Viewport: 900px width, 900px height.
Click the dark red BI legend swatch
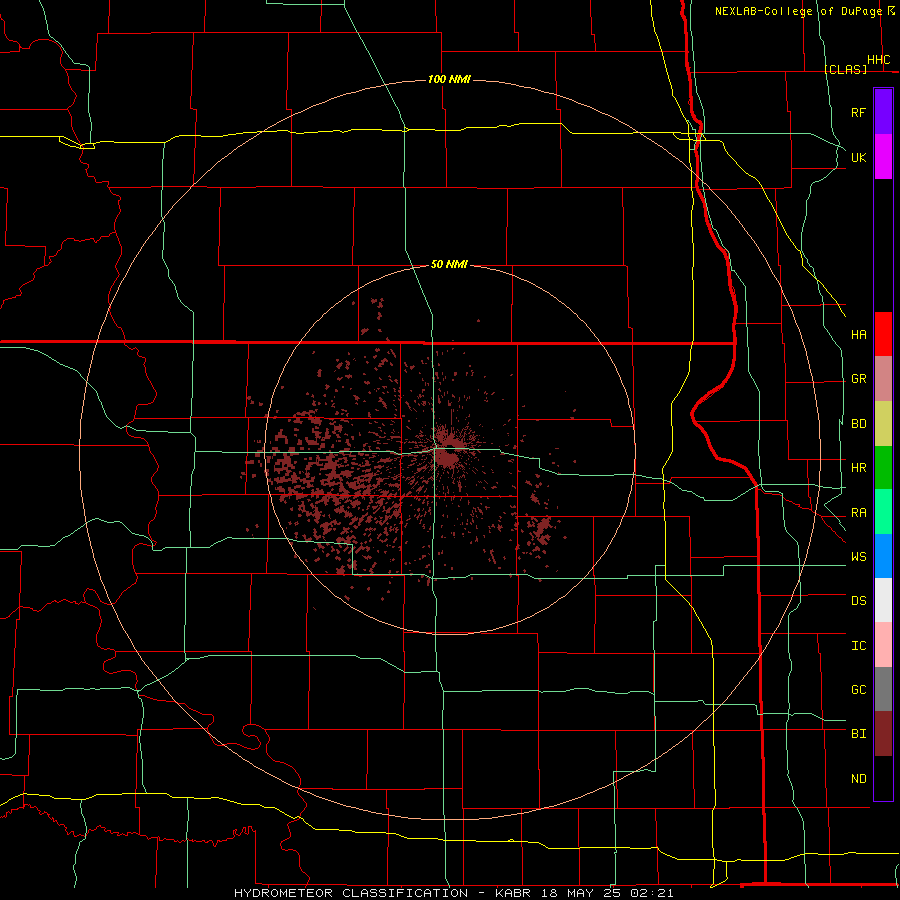click(x=883, y=734)
